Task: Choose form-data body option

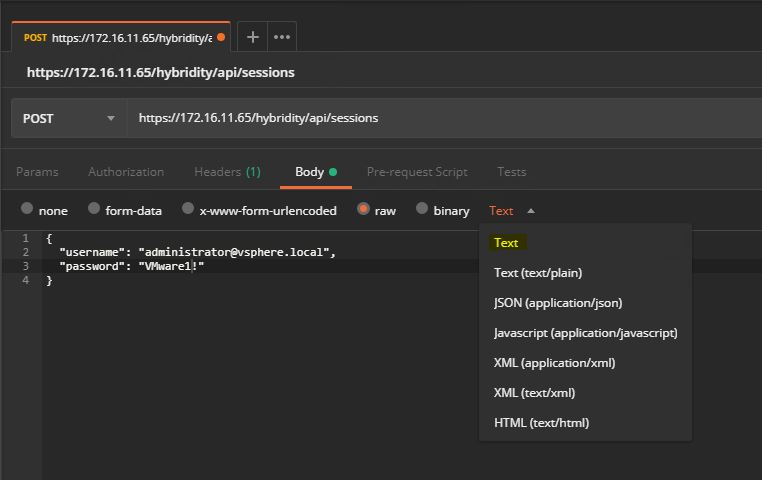Action: tap(94, 209)
